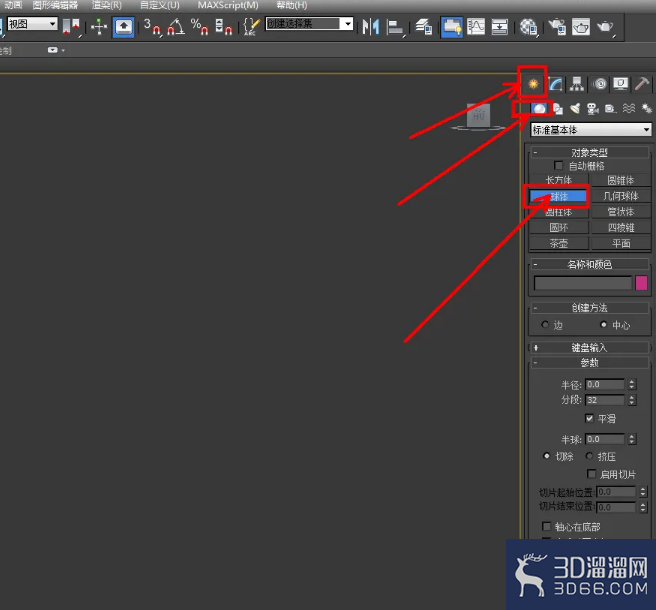This screenshot has height=610, width=656.
Task: Open the 帮助(H) menu
Action: [x=292, y=5]
